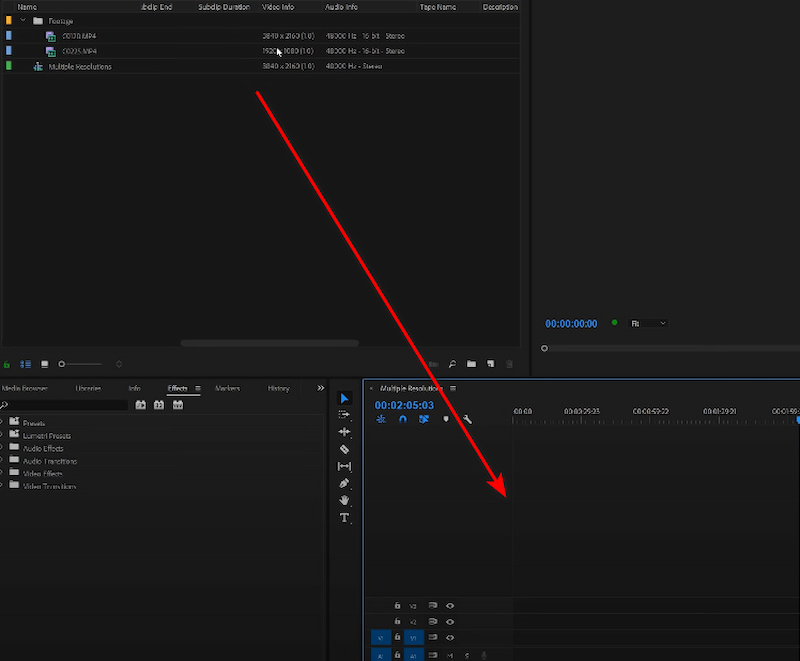
Task: Show more panel tabs double chevron
Action: click(320, 388)
